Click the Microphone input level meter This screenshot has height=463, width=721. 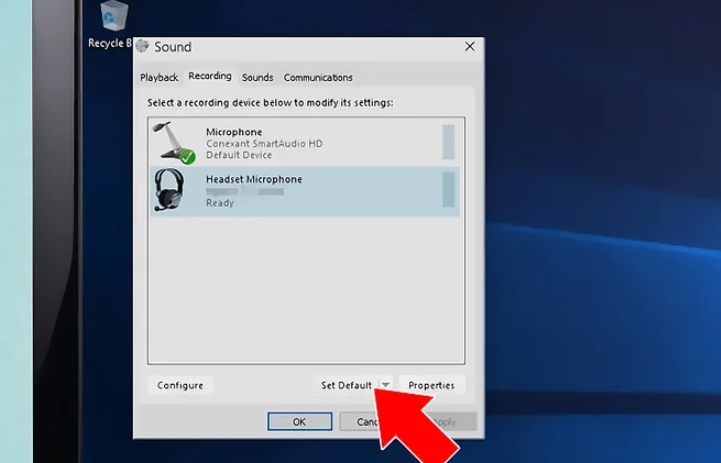click(448, 142)
